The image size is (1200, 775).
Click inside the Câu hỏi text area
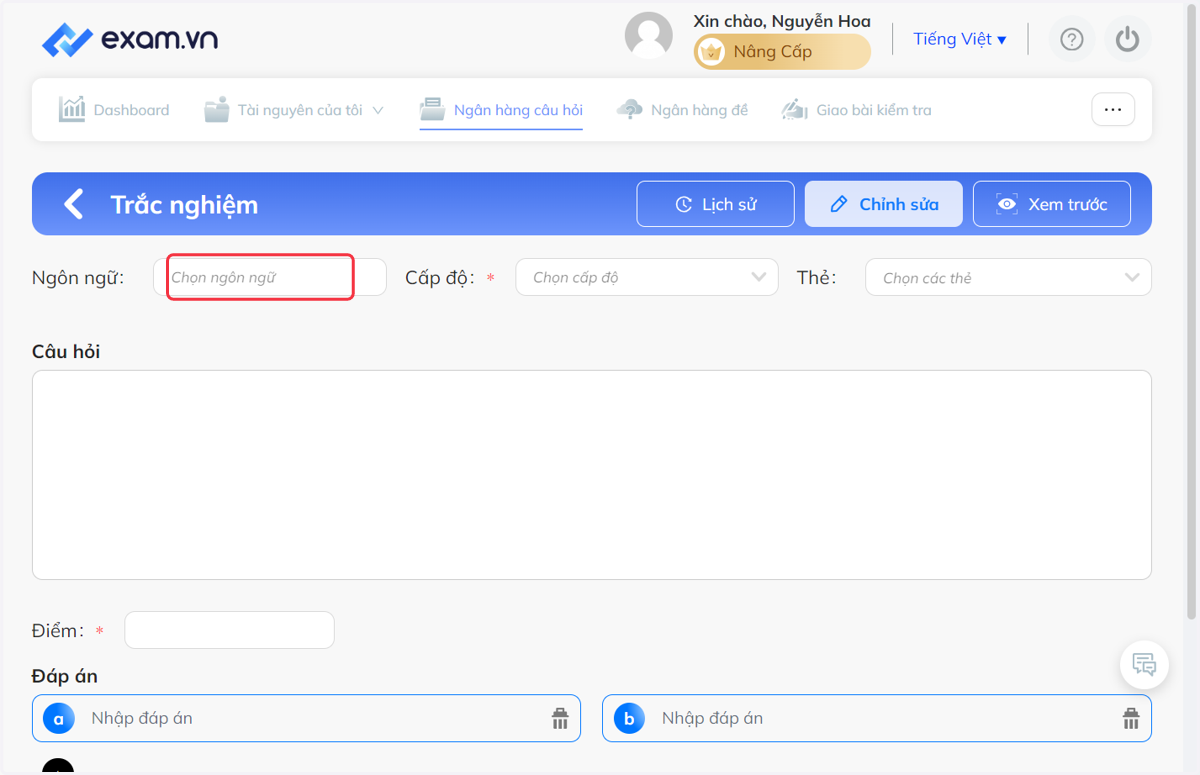click(592, 475)
